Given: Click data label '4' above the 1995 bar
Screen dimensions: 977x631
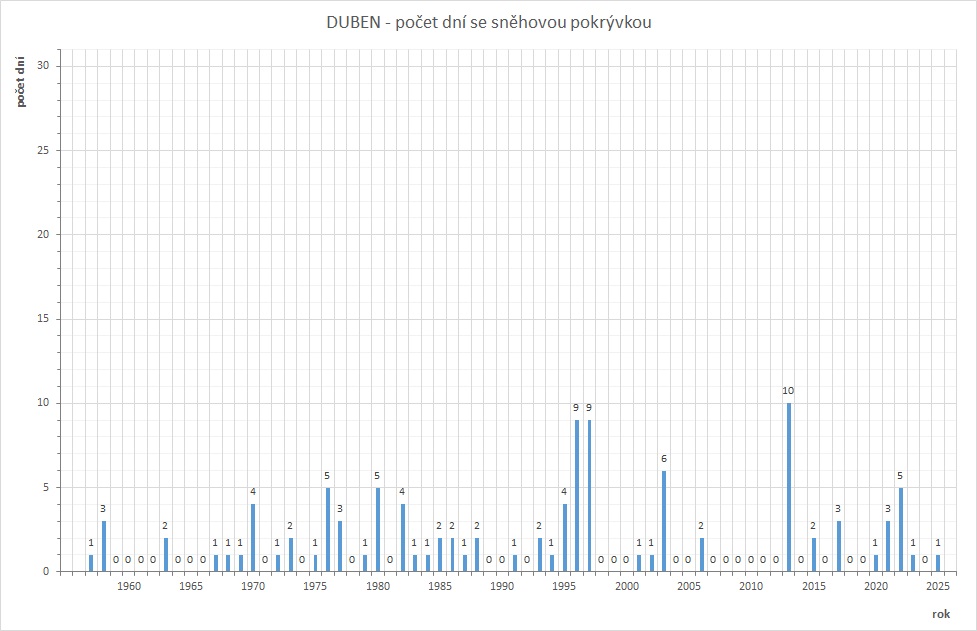Looking at the screenshot, I should [564, 491].
